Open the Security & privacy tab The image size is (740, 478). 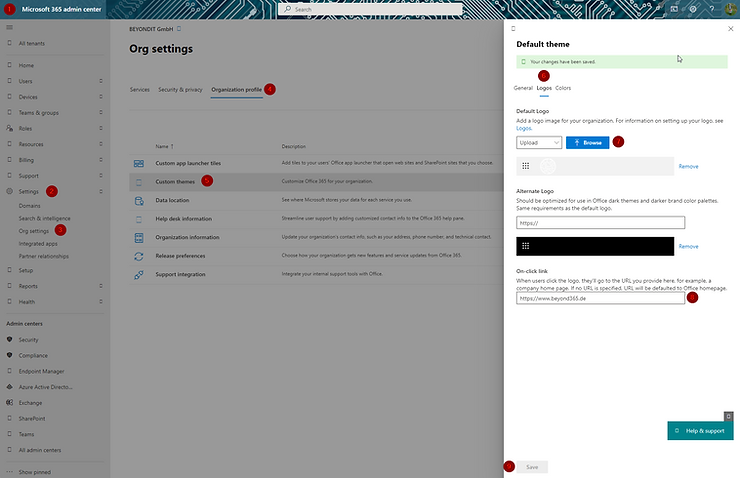(x=180, y=90)
